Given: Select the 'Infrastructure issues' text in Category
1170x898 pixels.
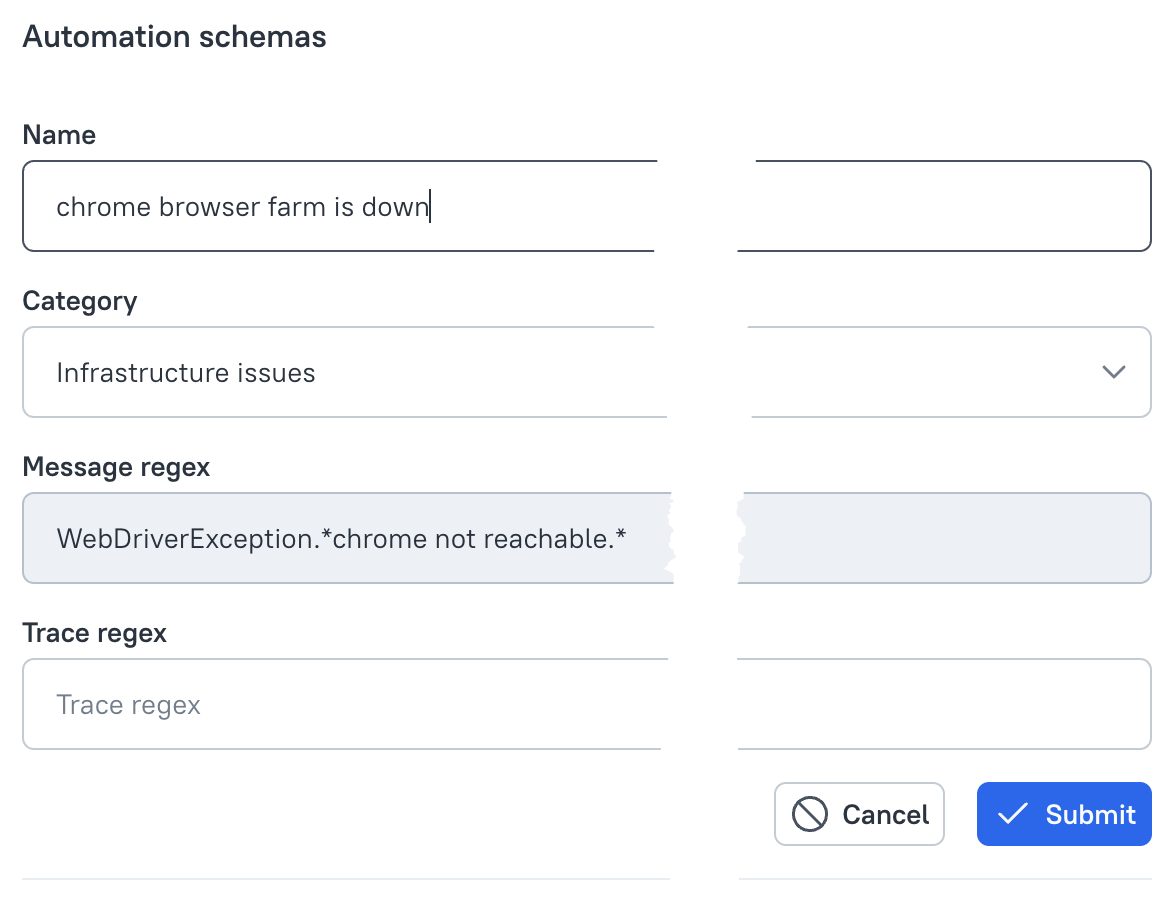Looking at the screenshot, I should [186, 373].
